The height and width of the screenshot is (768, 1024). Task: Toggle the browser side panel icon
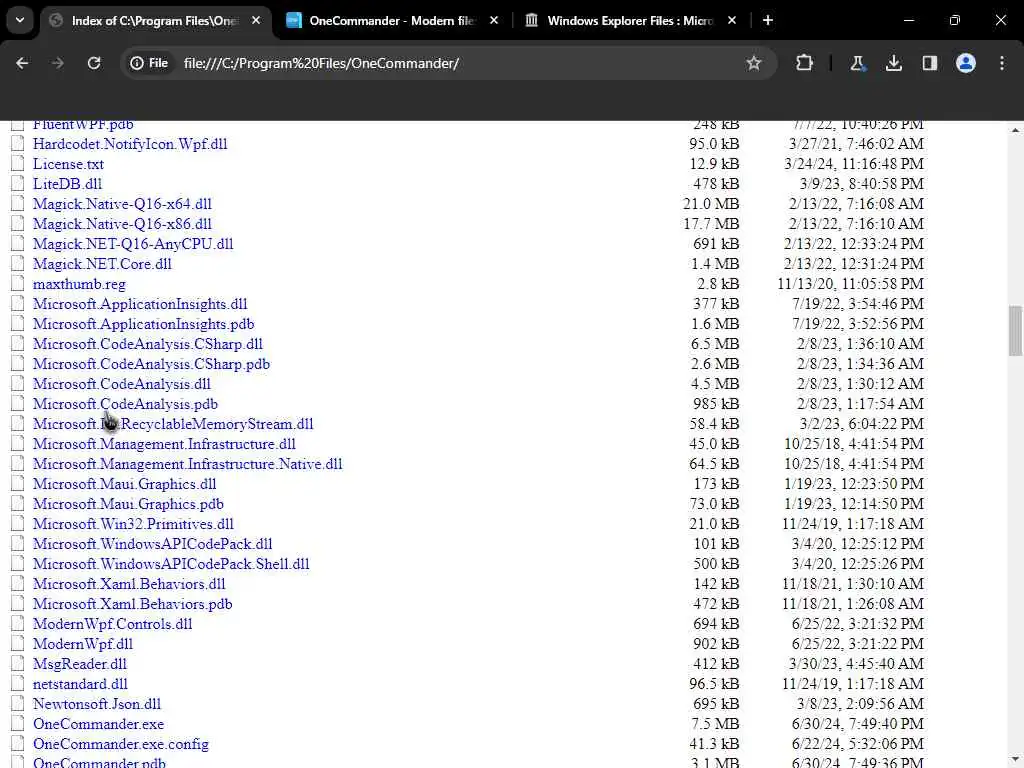[x=929, y=63]
